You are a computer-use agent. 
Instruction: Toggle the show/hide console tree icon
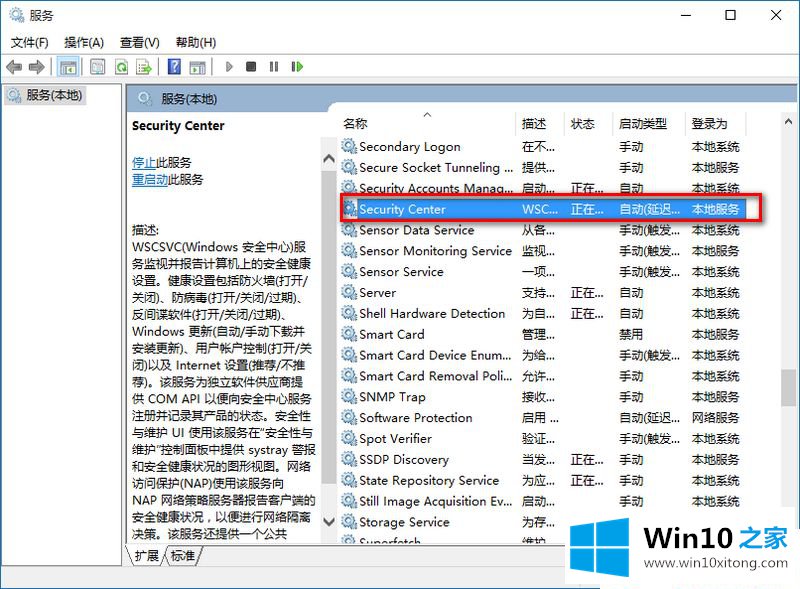68,67
